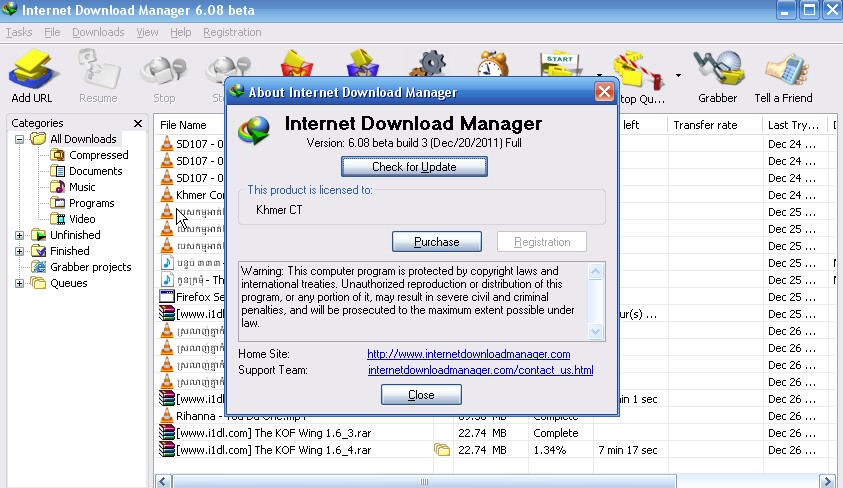Screen dimensions: 843x488
Task: Click the right arrow of horizontal scrollbar
Action: pos(827,481)
